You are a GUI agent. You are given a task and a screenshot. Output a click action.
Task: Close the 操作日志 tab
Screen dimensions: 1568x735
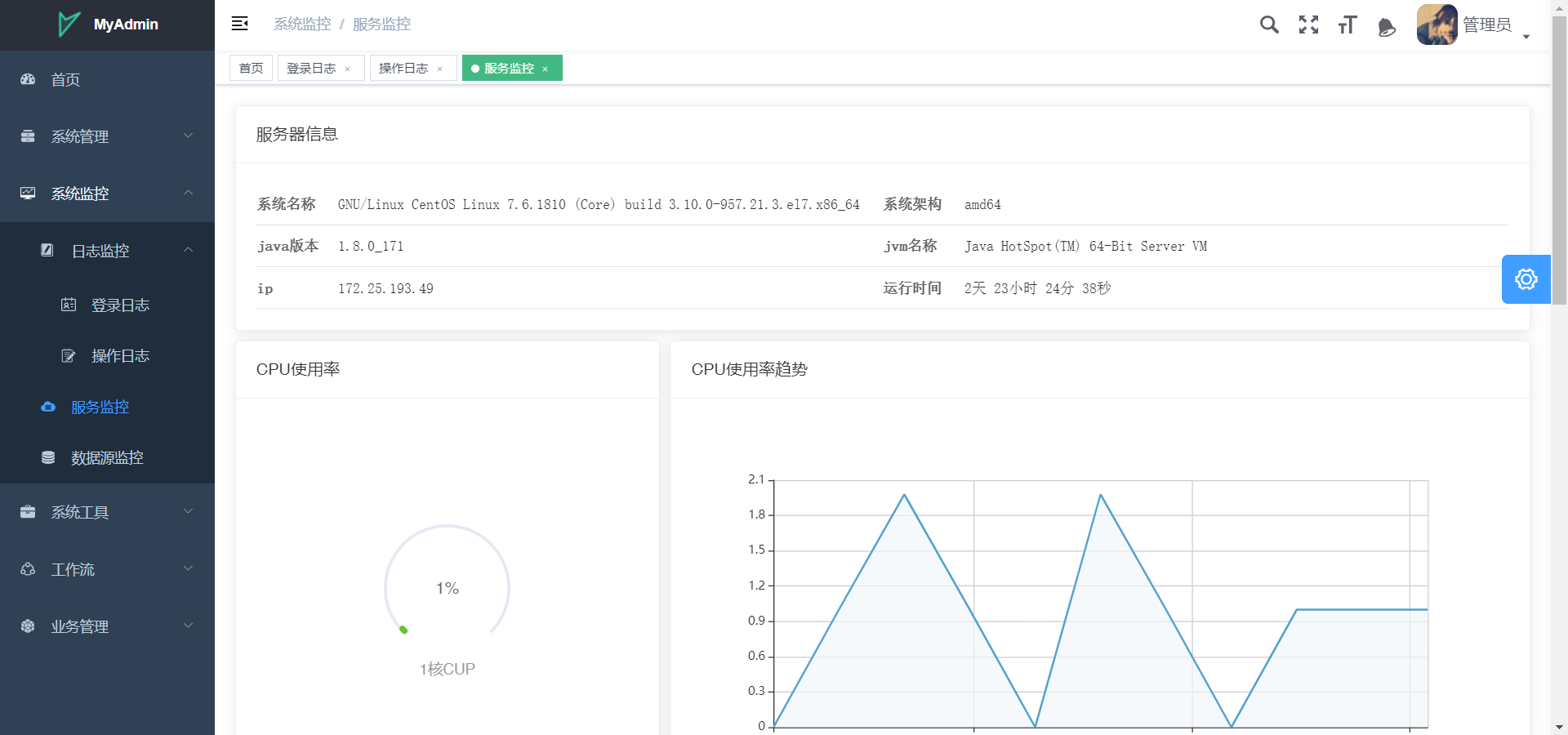click(439, 69)
